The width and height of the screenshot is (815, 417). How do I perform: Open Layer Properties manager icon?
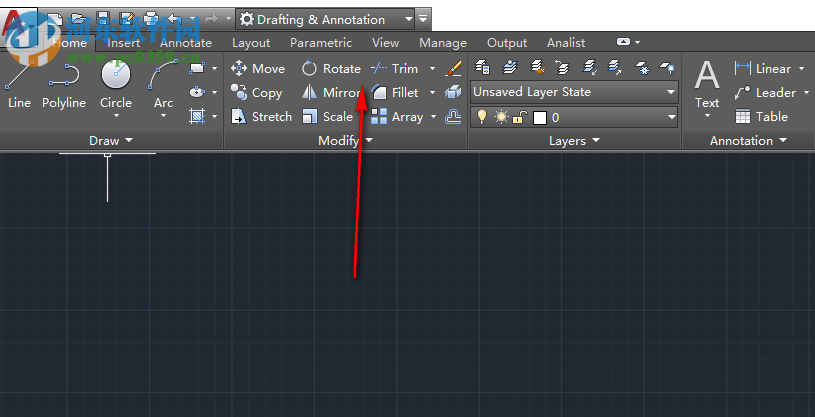click(482, 67)
